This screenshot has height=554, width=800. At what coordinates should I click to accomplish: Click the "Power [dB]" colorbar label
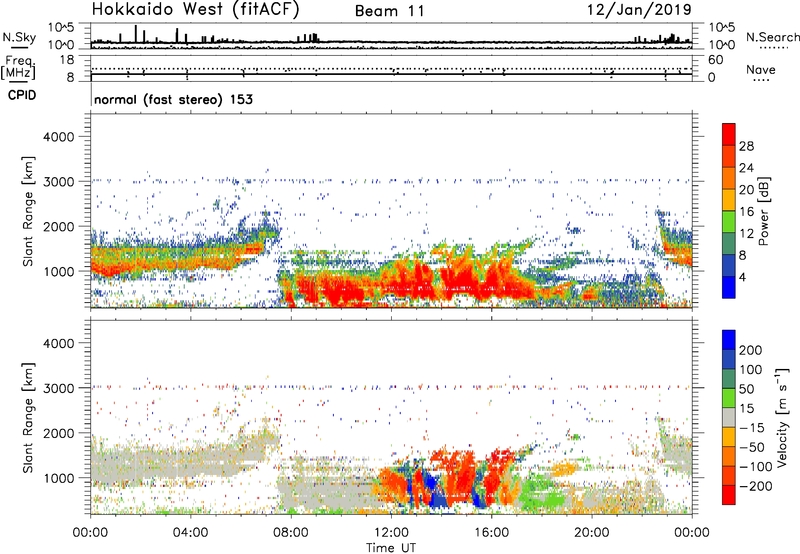tap(763, 211)
